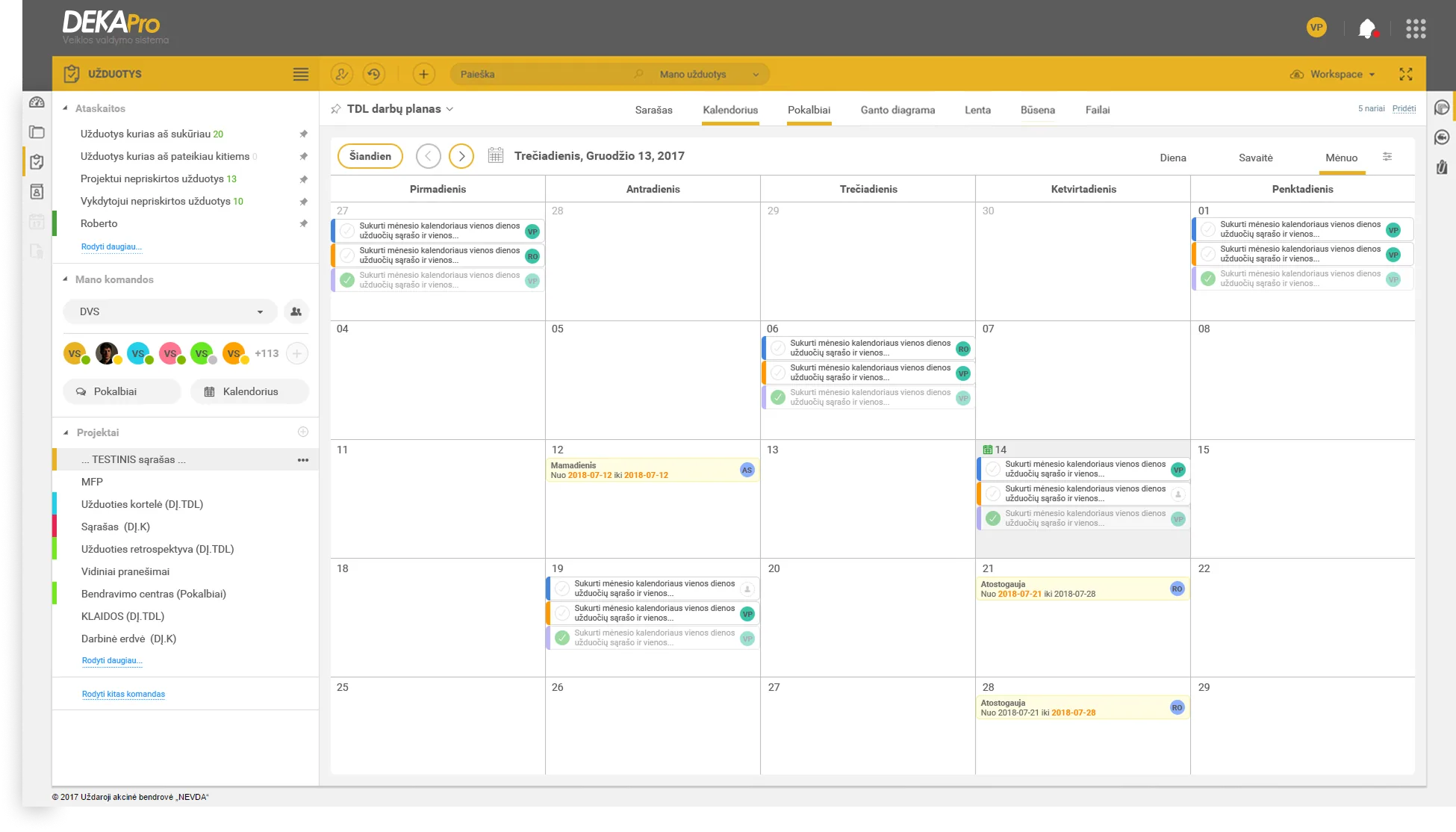The height and width of the screenshot is (832, 1456).
Task: Open the attachments paperclip on right edge
Action: click(1442, 167)
